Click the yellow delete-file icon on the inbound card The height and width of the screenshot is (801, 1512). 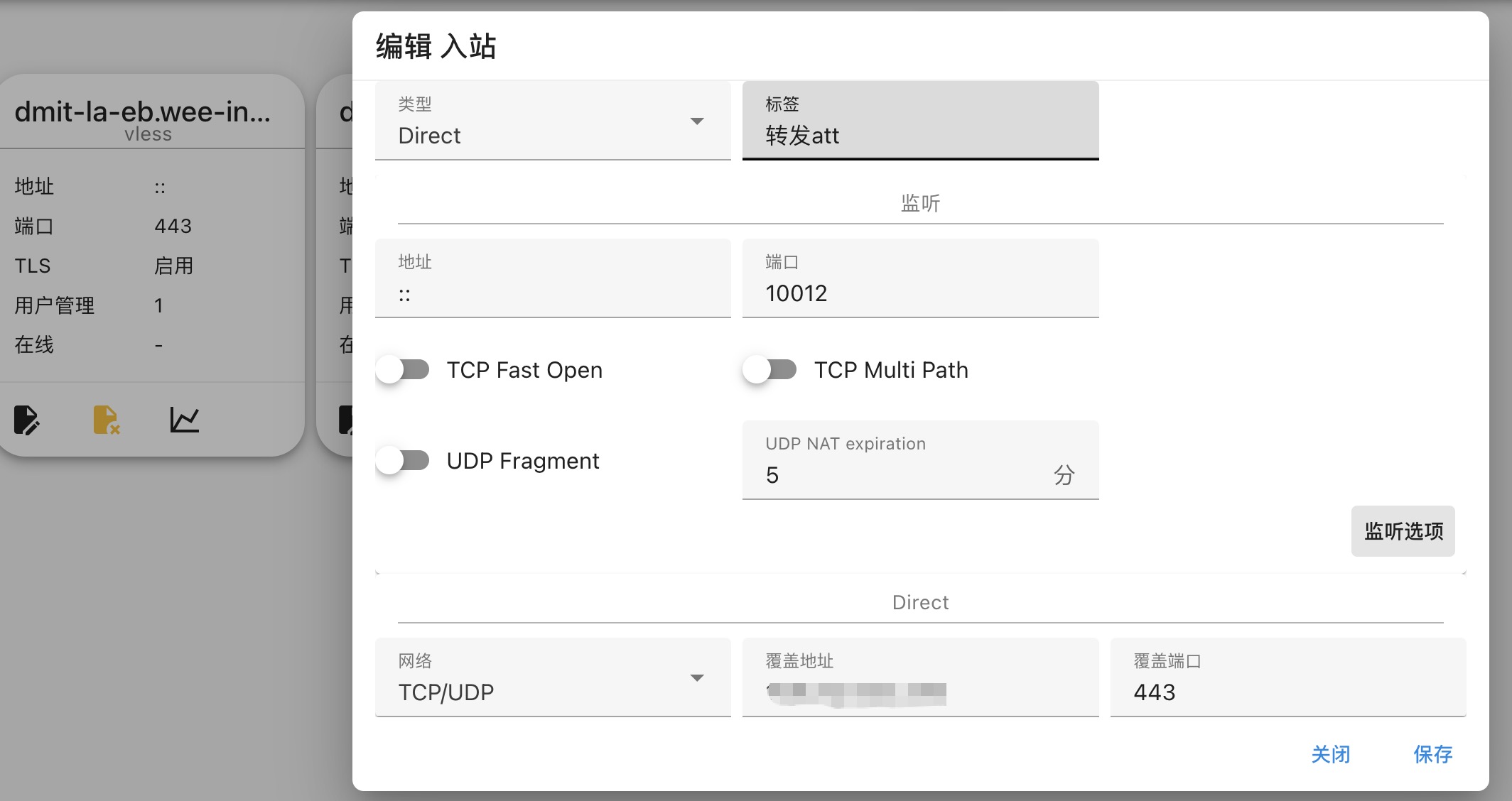click(105, 420)
